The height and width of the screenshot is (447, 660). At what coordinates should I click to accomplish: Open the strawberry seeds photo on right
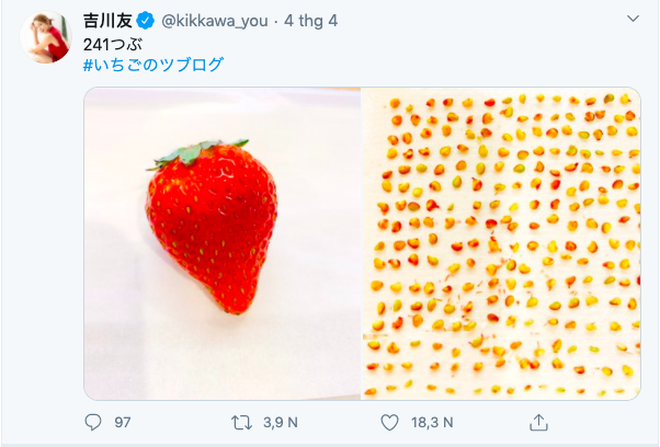tap(500, 243)
